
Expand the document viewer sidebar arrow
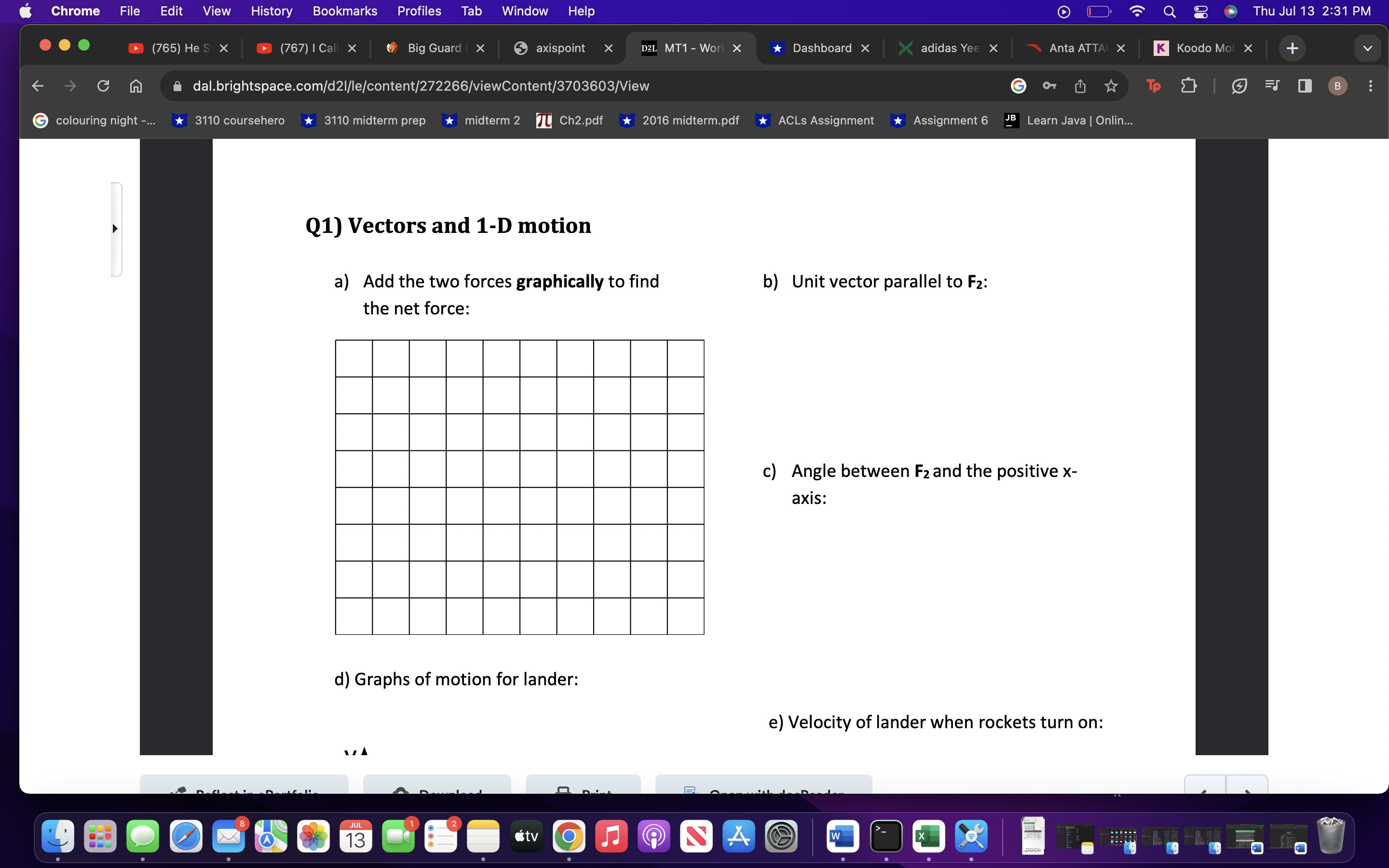point(115,229)
